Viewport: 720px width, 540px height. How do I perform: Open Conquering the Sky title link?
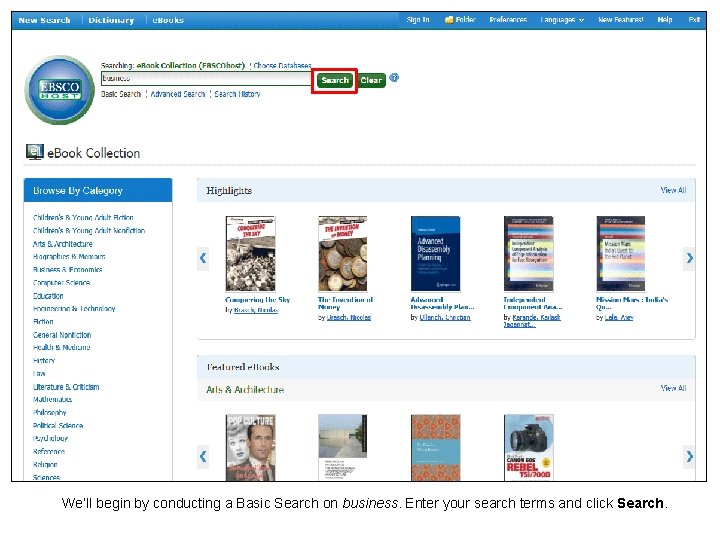[x=258, y=300]
